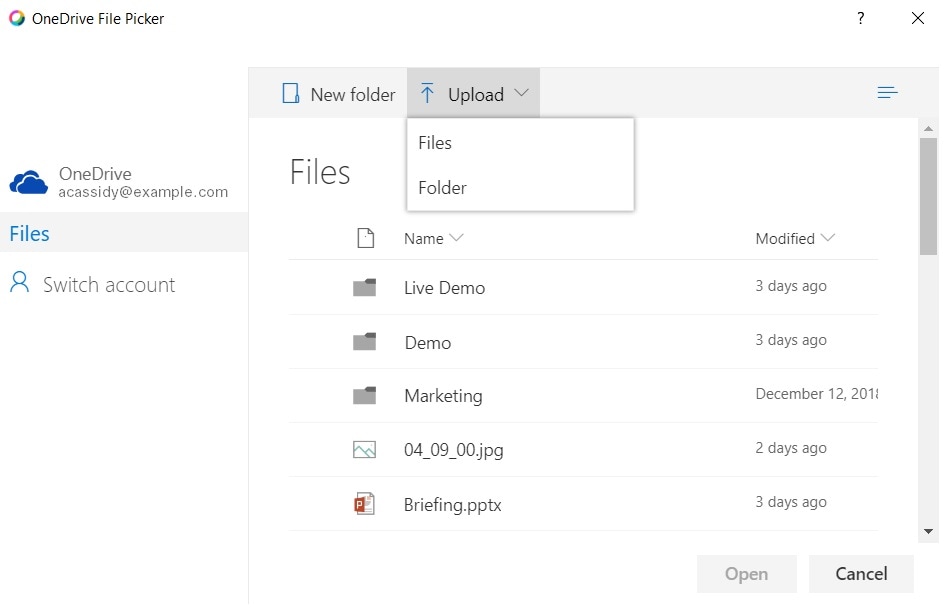
Task: Open the view options icon top right
Action: click(887, 91)
